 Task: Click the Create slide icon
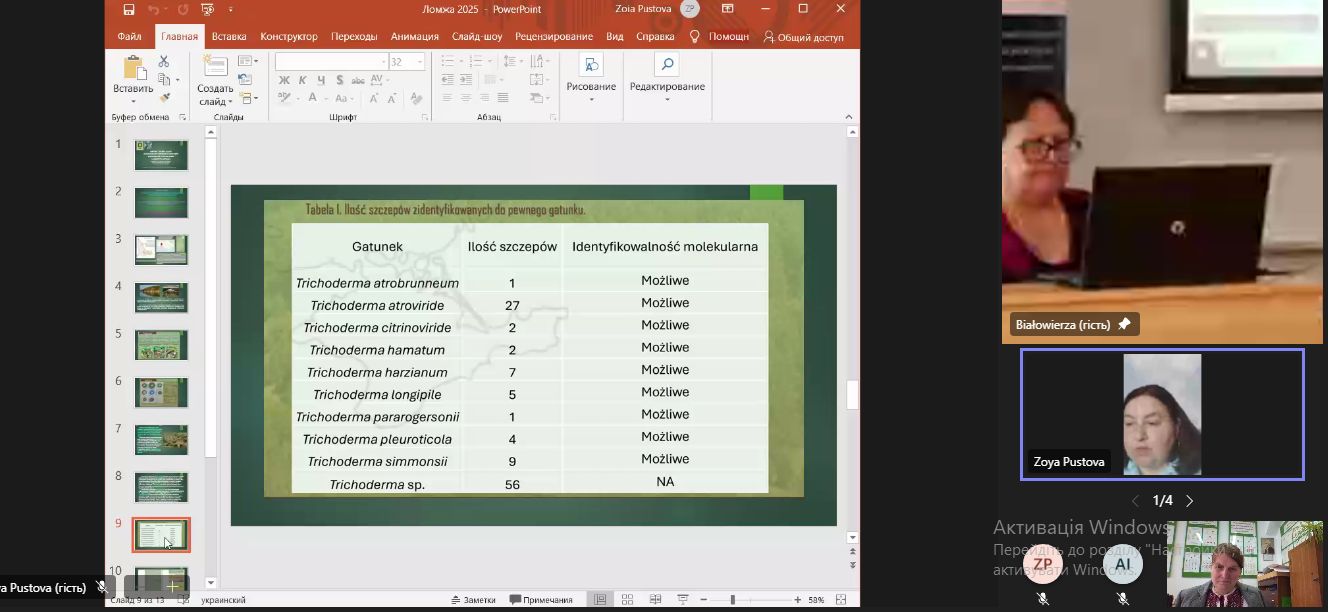click(215, 67)
